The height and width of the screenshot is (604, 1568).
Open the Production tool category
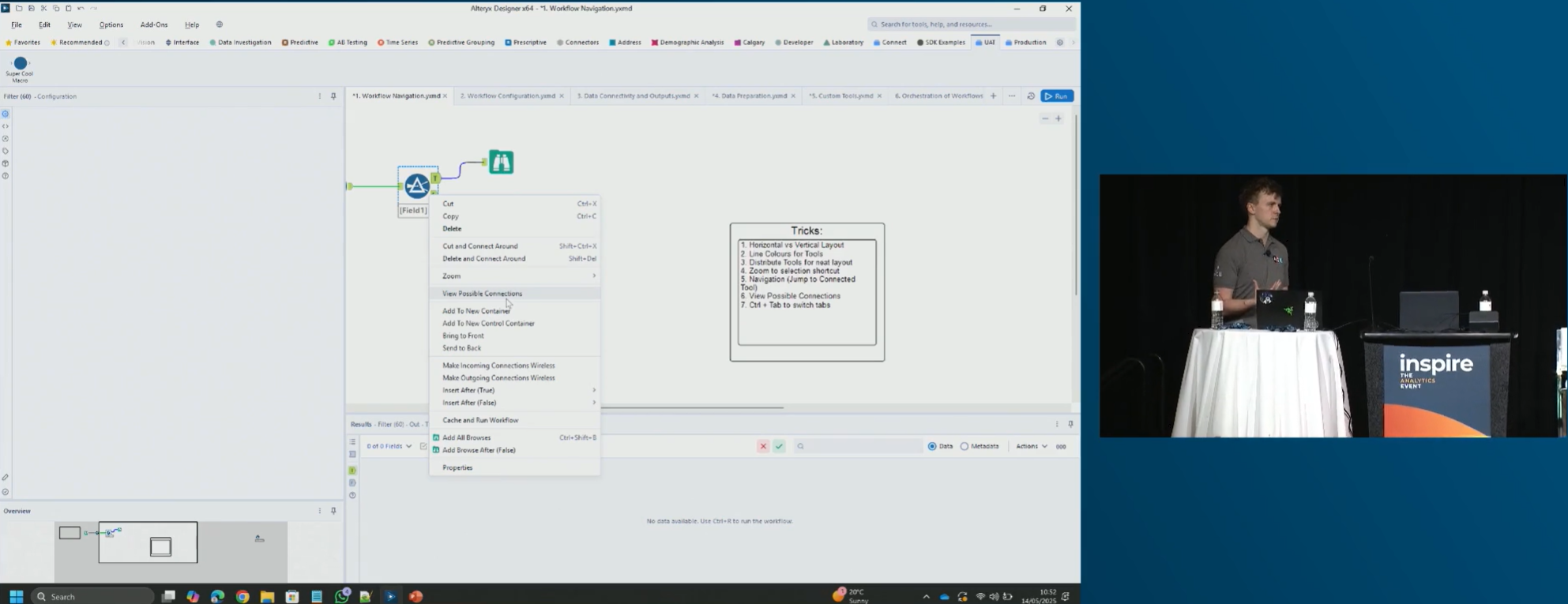[1025, 43]
